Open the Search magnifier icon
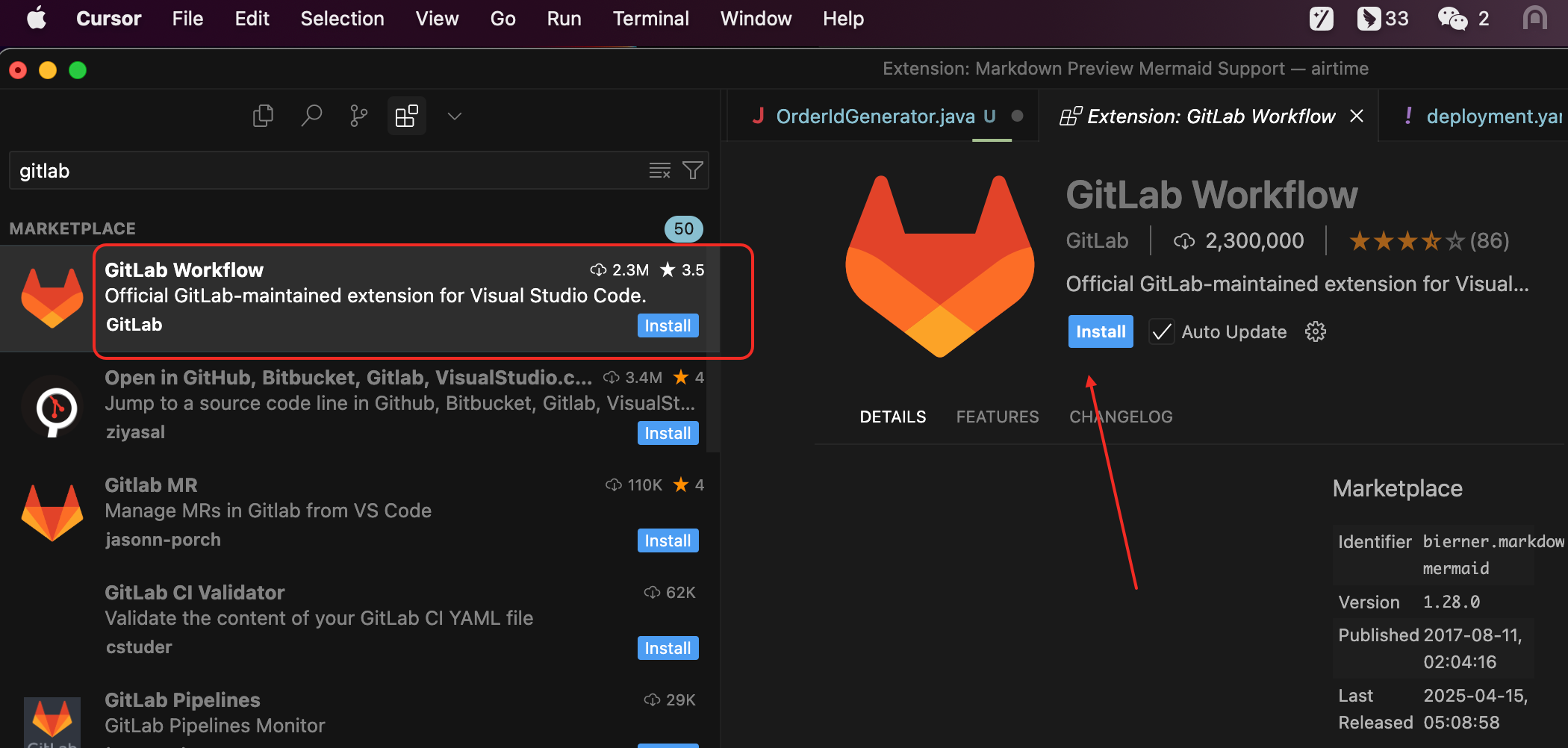The width and height of the screenshot is (1568, 748). [x=311, y=116]
